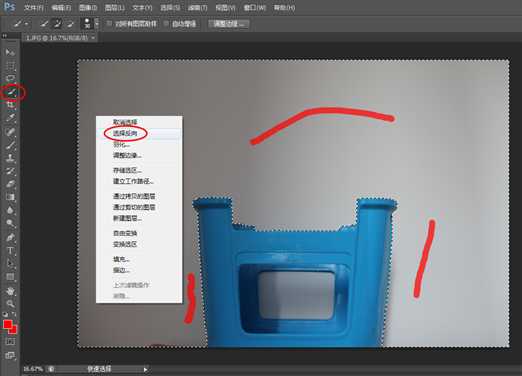Choose Add to Selection mode

tap(57, 24)
